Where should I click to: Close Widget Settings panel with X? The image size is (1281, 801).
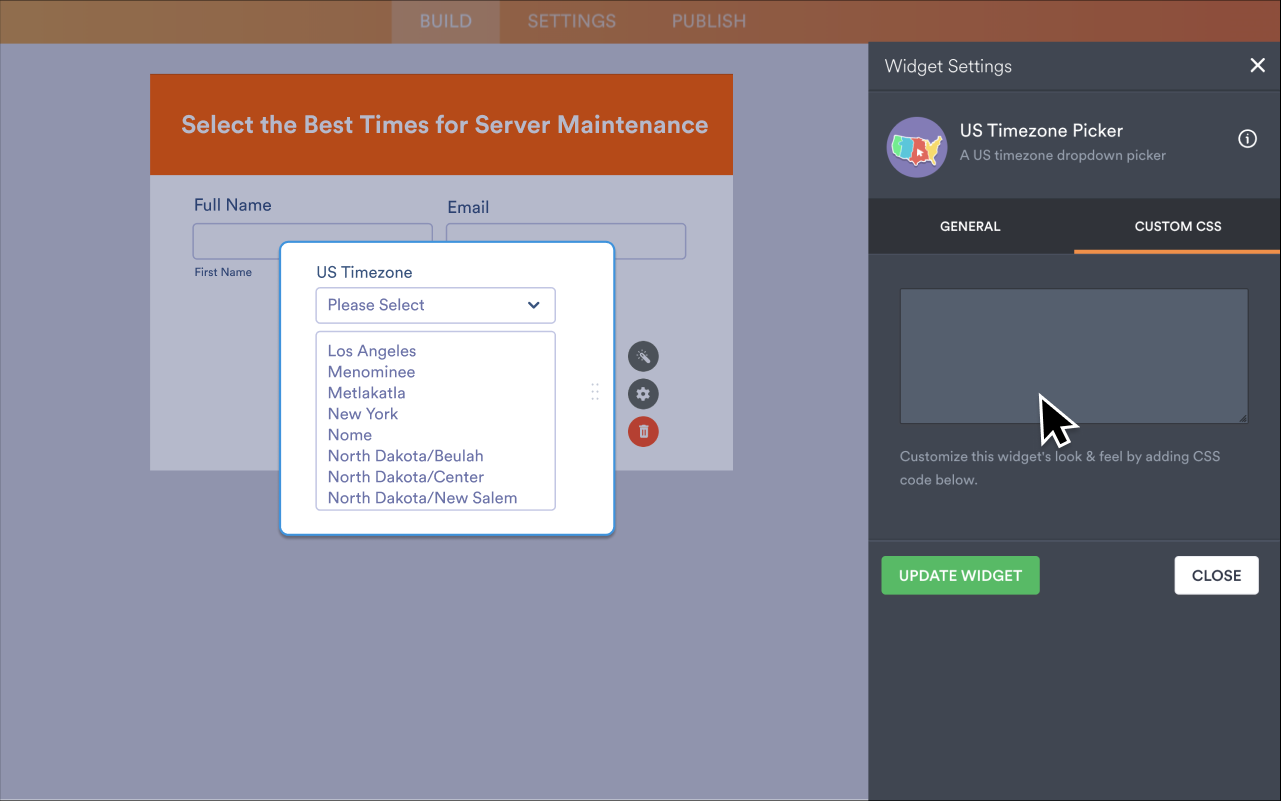[1257, 66]
